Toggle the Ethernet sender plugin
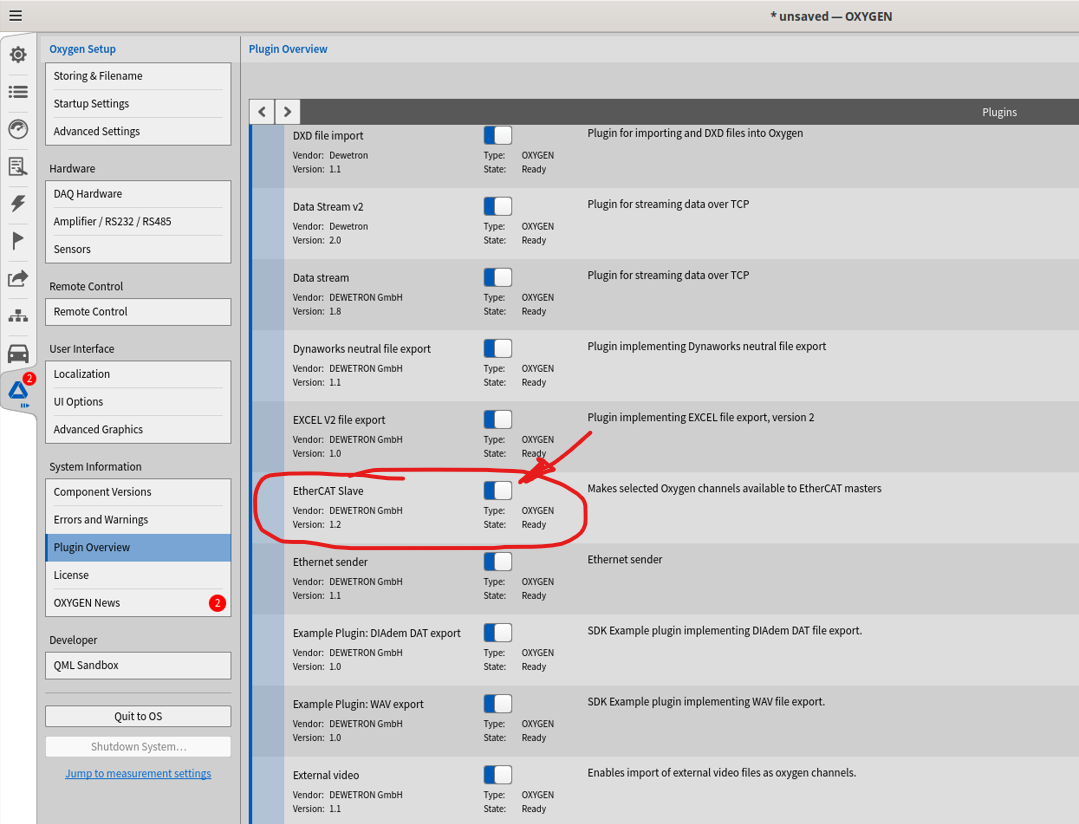Image resolution: width=1079 pixels, height=824 pixels. pos(498,561)
